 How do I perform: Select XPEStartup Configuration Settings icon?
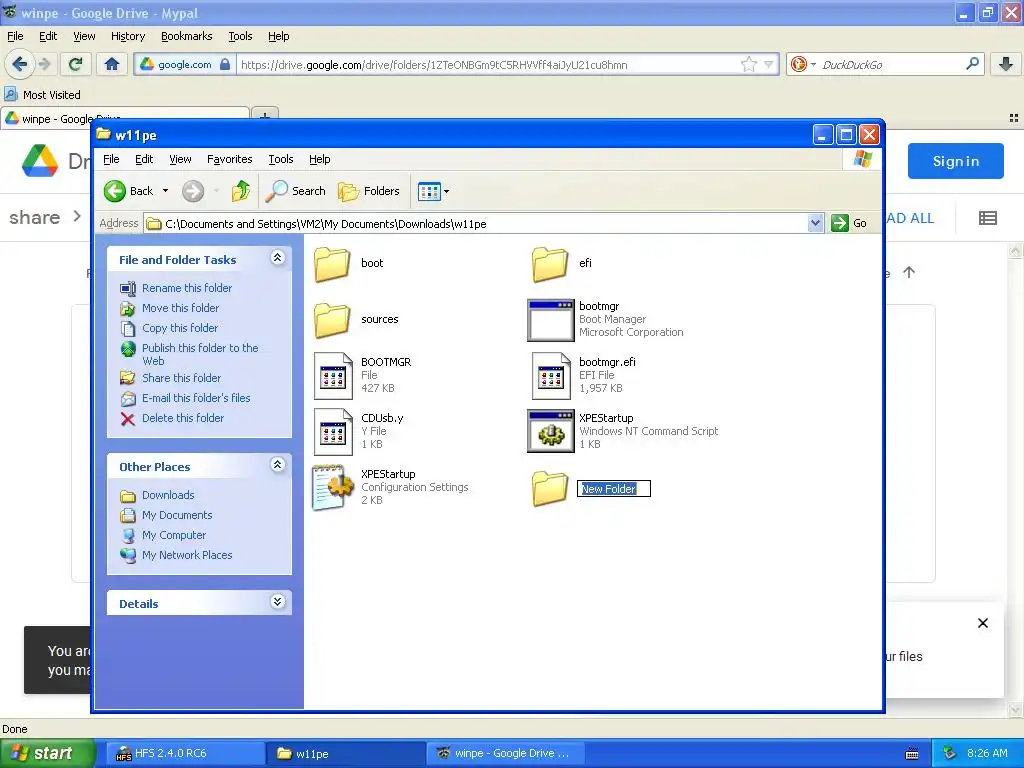tap(332, 487)
